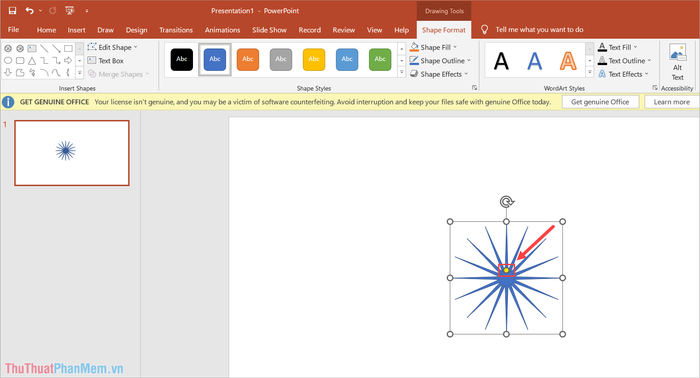Click the yellow adjustment handle on the star
Screen dimensions: 700x378
pyautogui.click(x=506, y=270)
